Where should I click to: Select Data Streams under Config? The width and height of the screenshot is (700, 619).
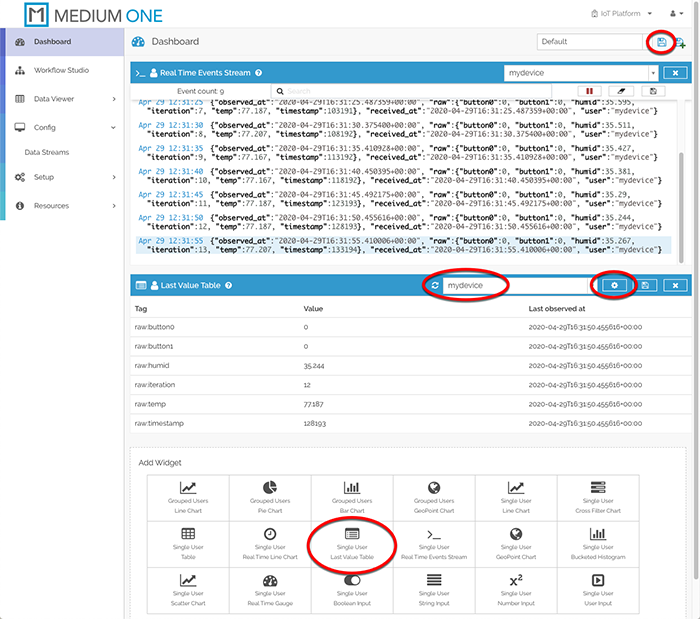pyautogui.click(x=46, y=152)
